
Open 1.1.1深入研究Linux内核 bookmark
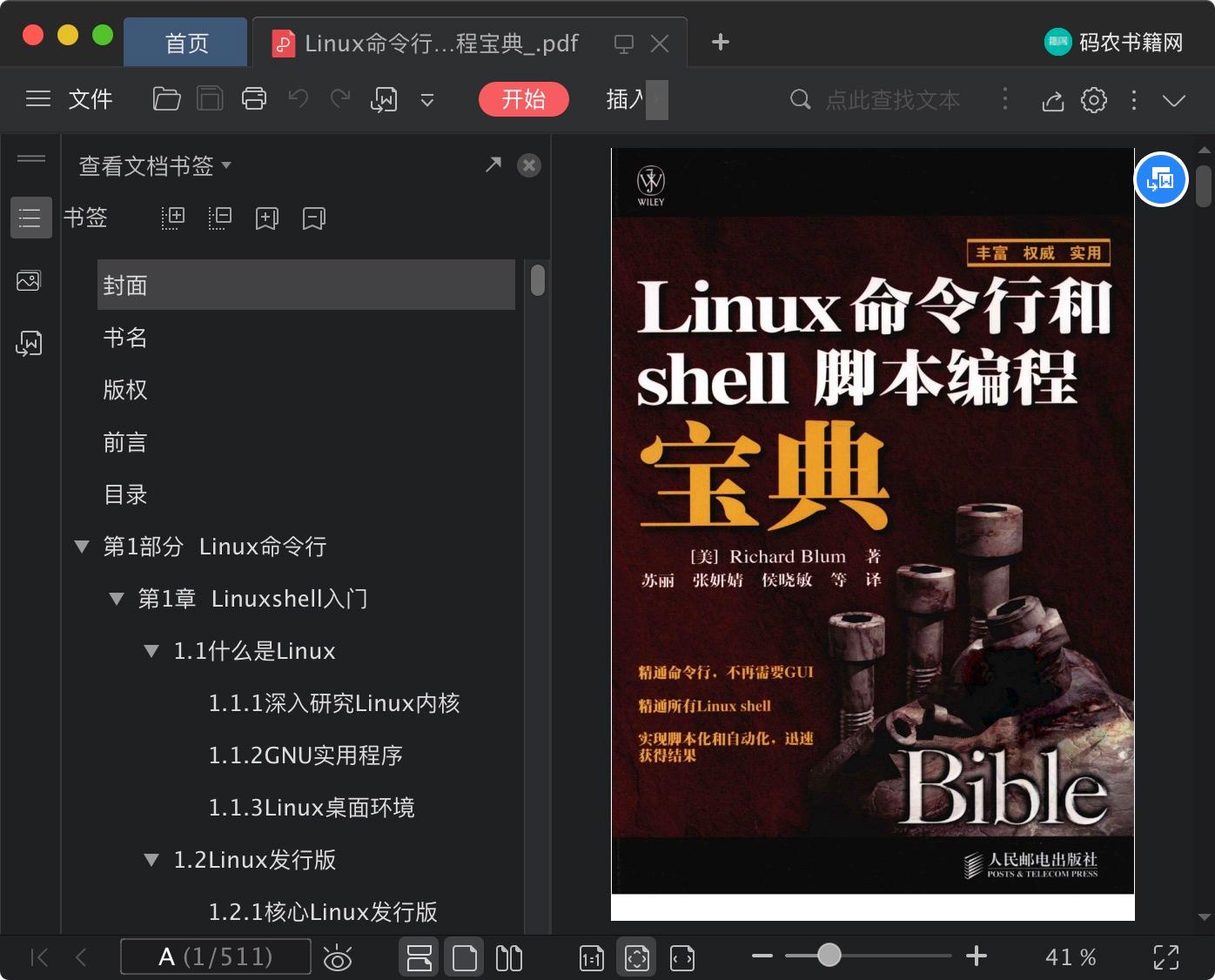334,703
